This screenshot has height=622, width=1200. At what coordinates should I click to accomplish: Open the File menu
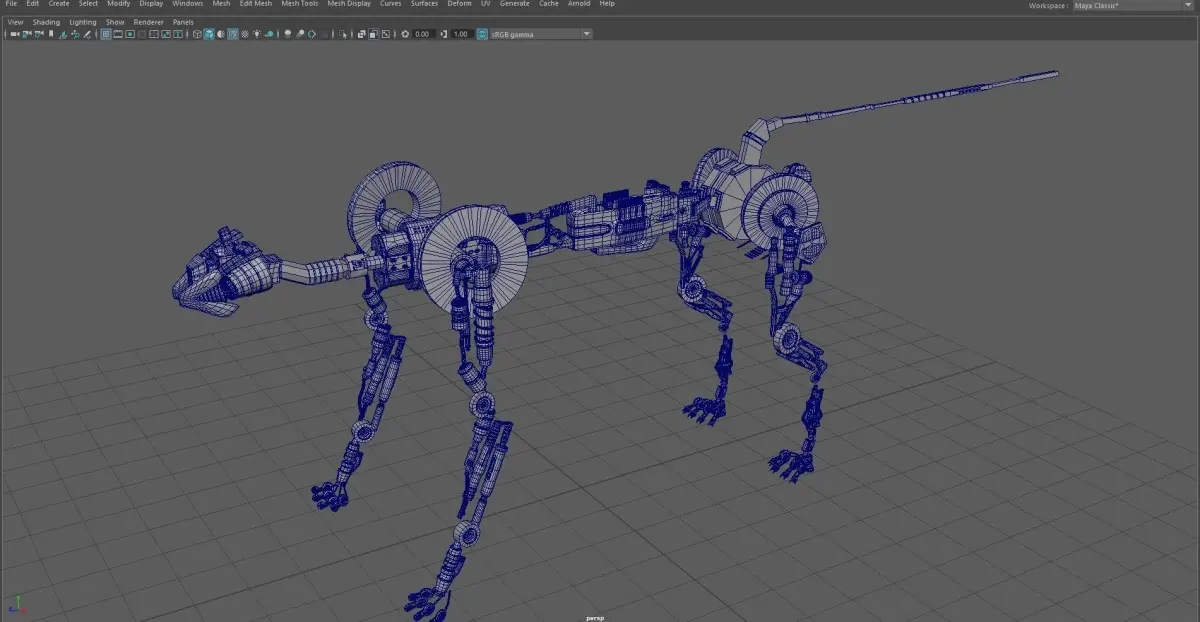[11, 4]
